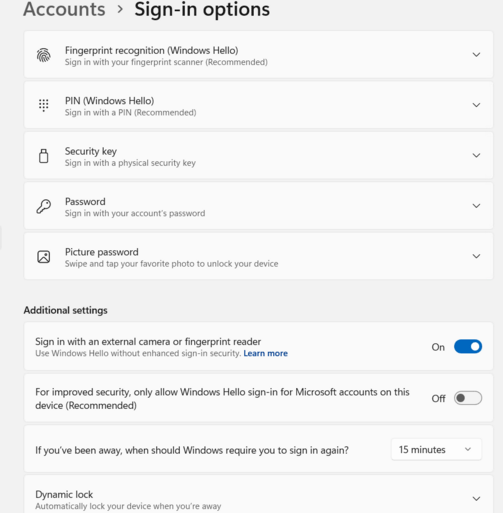Click the Sign-in options page title
The height and width of the screenshot is (513, 503).
pos(202,9)
